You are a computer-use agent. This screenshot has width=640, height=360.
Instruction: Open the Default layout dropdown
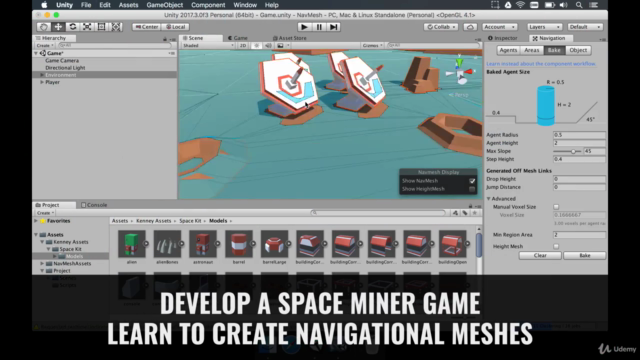(585, 27)
